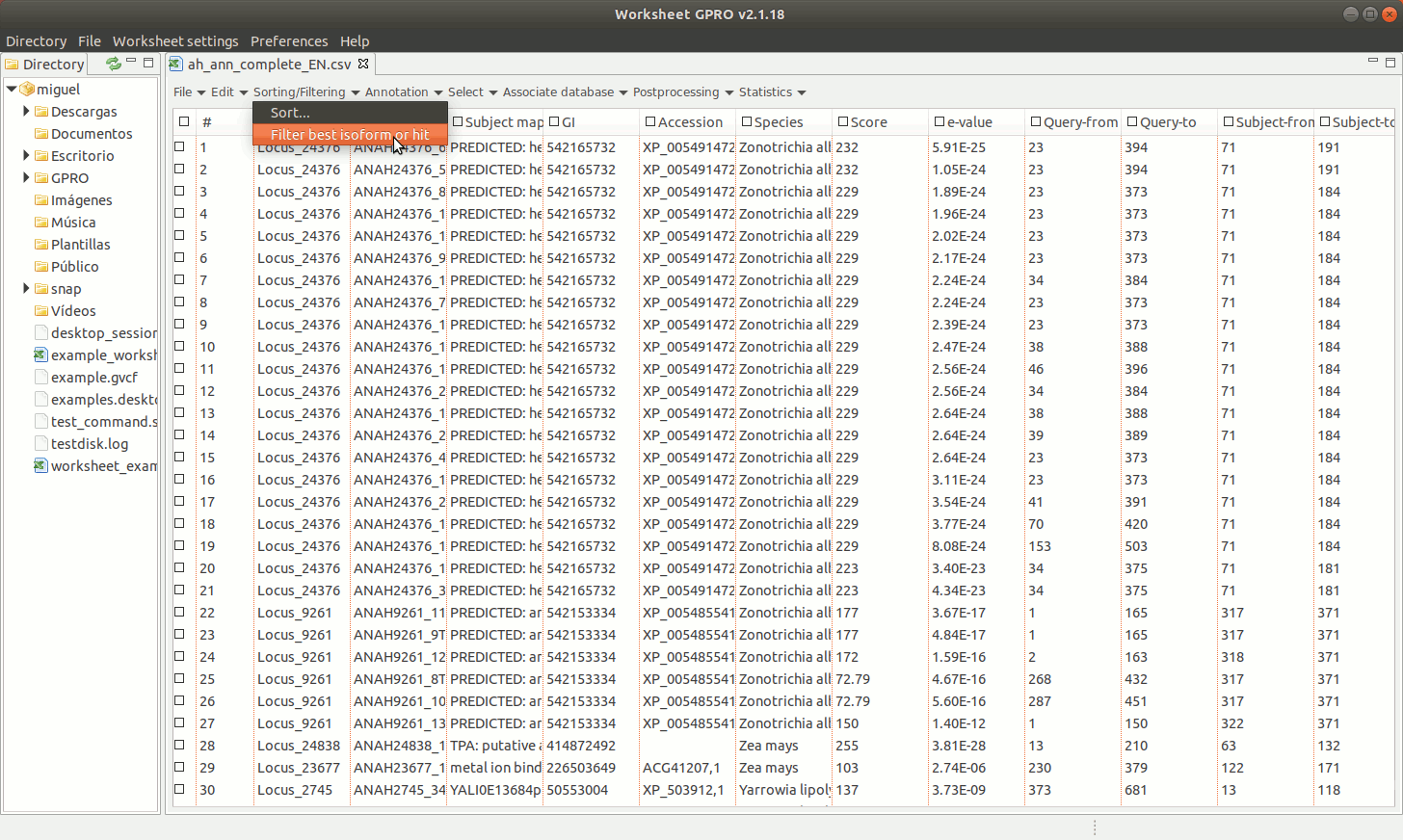
Task: Click the testdisk.log file icon
Action: (x=40, y=444)
